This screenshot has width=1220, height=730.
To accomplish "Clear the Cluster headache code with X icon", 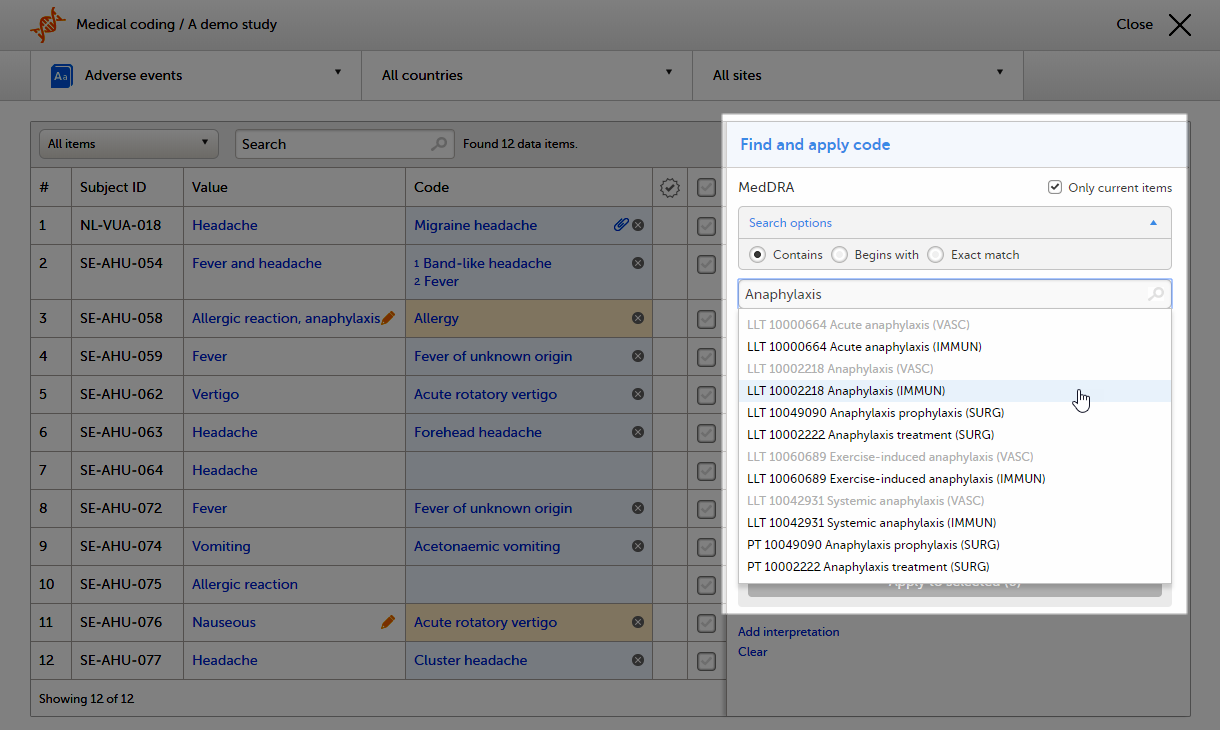I will coord(637,660).
